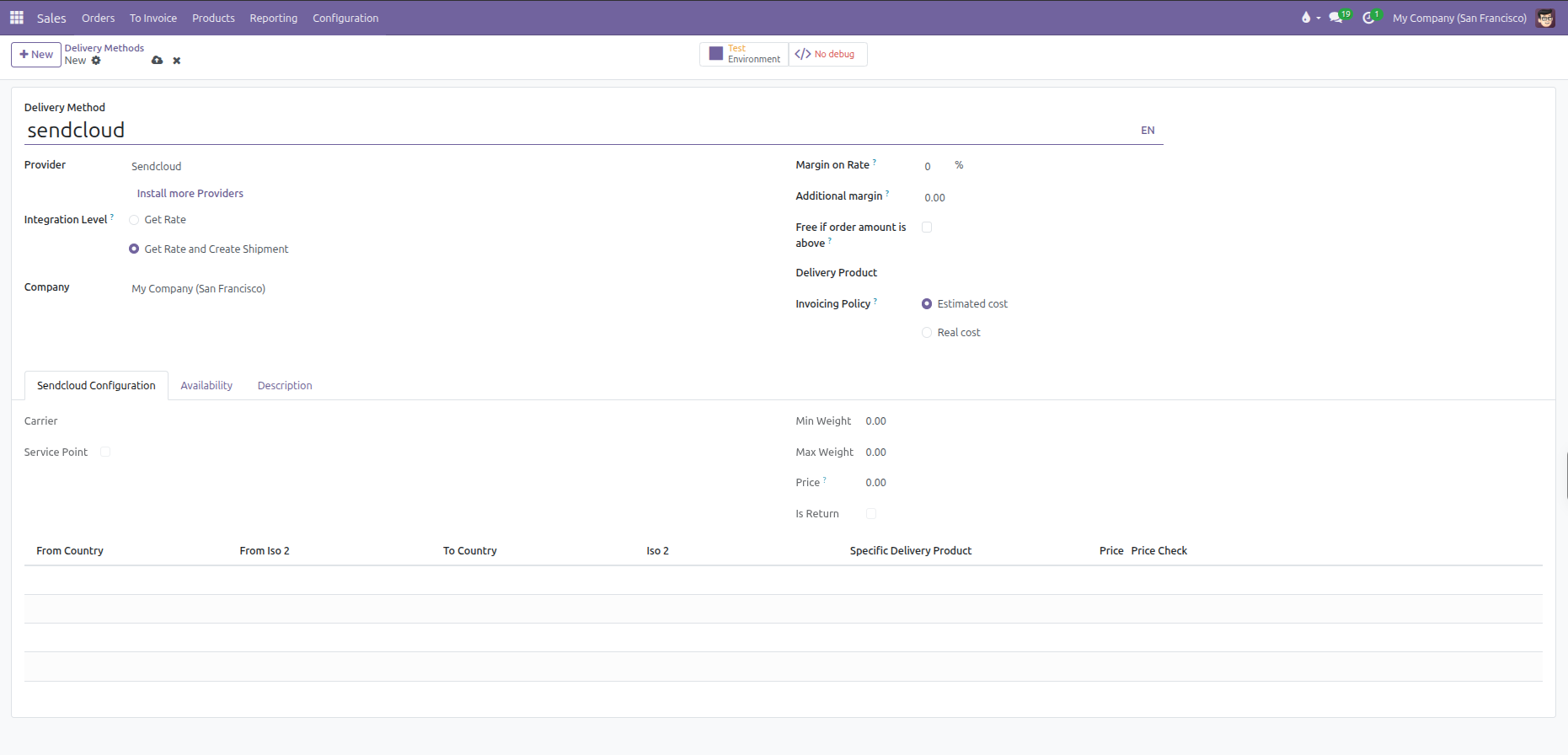Click the No debug code icon
The width and height of the screenshot is (1568, 755).
point(803,54)
